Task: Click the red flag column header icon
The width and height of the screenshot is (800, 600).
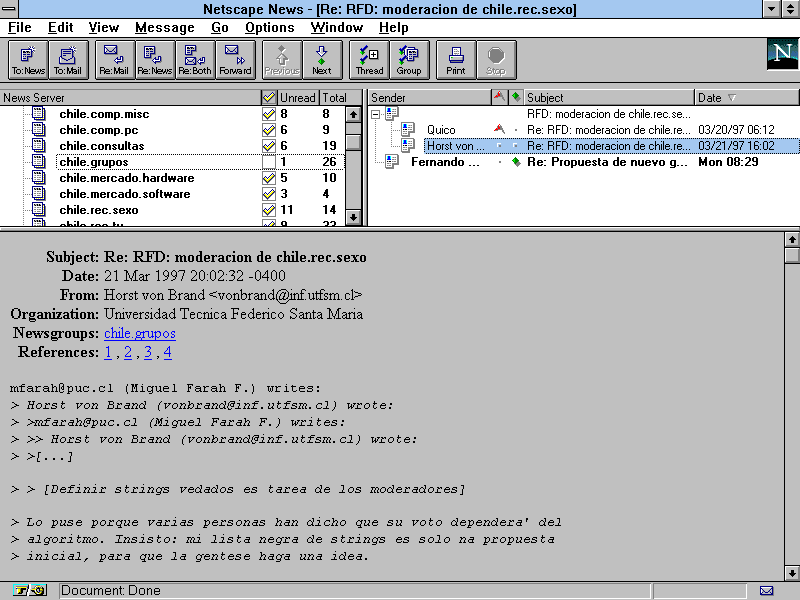Action: 499,97
